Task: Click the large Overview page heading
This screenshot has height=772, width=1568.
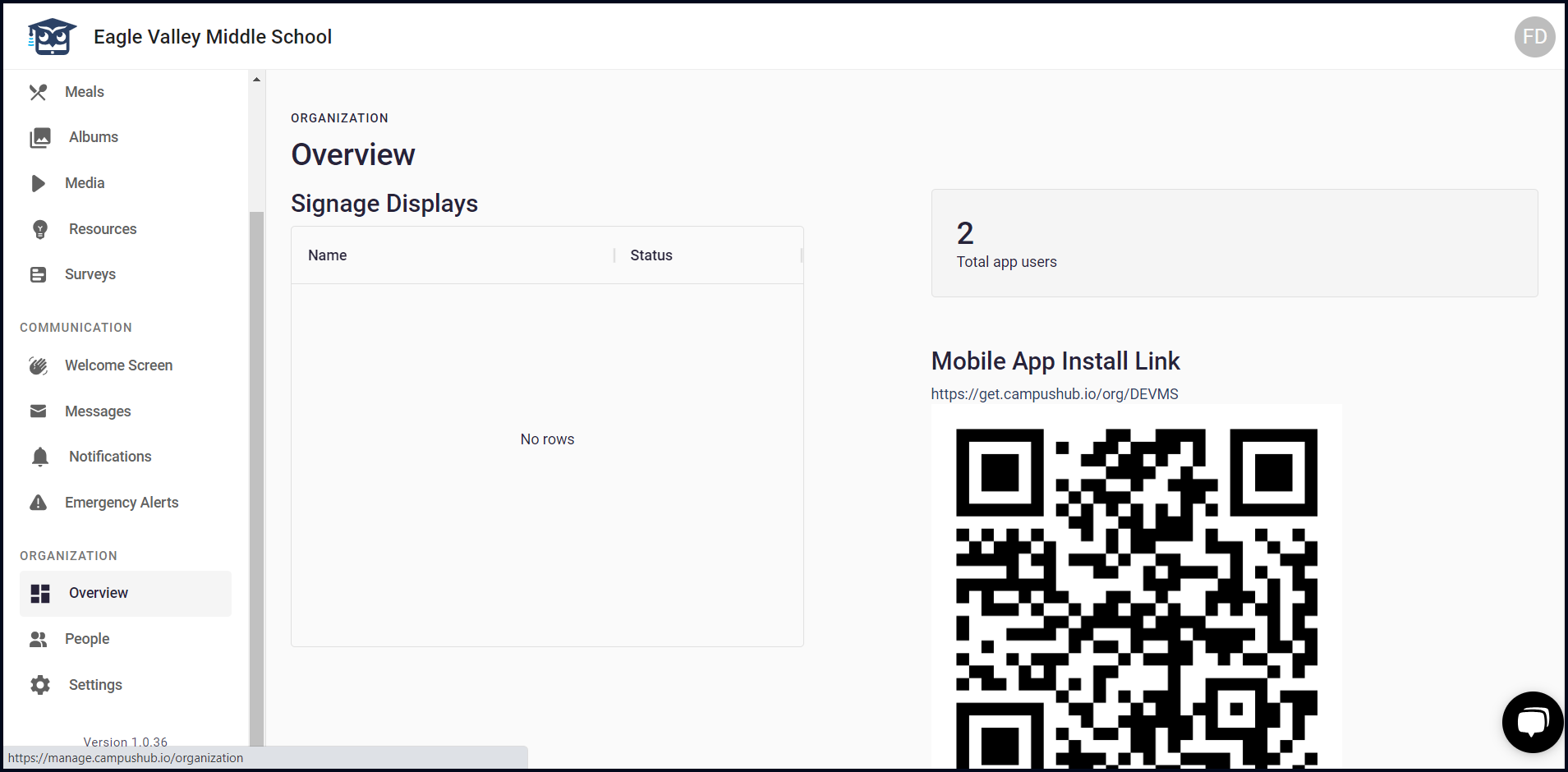Action: (353, 154)
